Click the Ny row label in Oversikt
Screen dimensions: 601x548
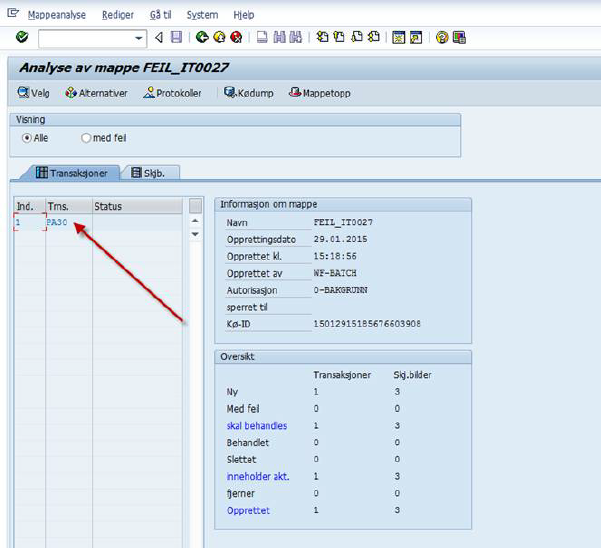click(x=232, y=392)
